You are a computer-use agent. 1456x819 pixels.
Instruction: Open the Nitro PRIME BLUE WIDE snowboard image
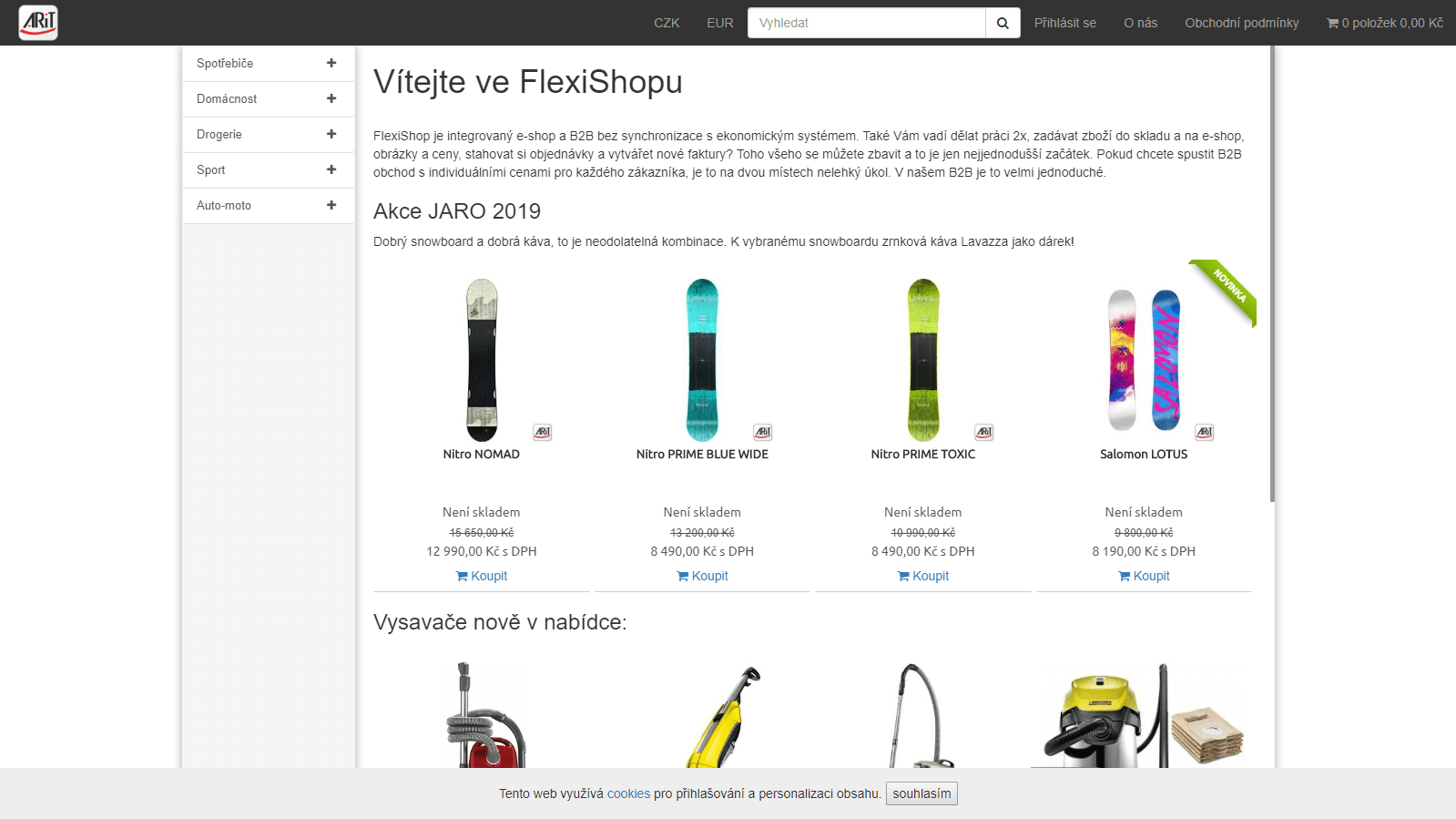(x=702, y=360)
